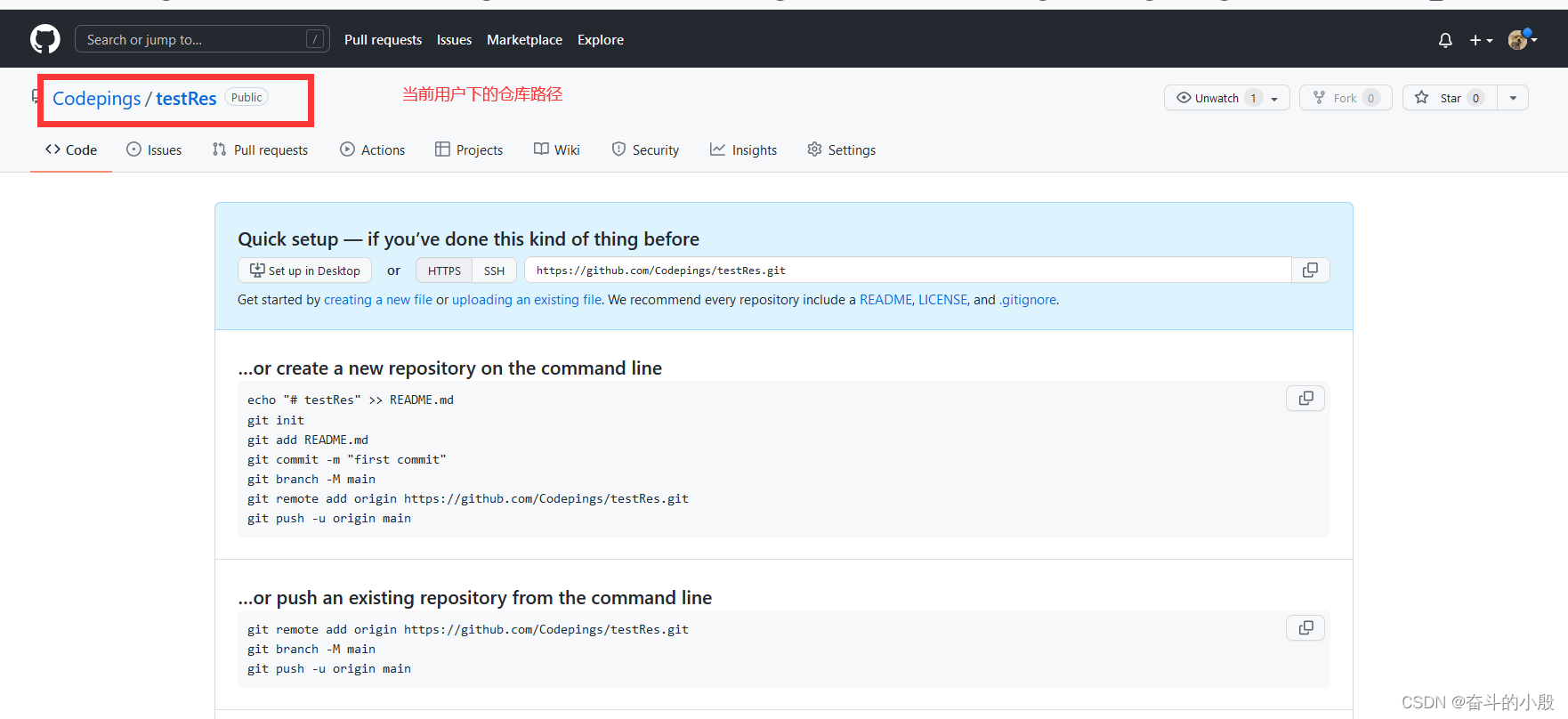Open Issues in the top navigation
This screenshot has width=1568, height=719.
coord(454,40)
